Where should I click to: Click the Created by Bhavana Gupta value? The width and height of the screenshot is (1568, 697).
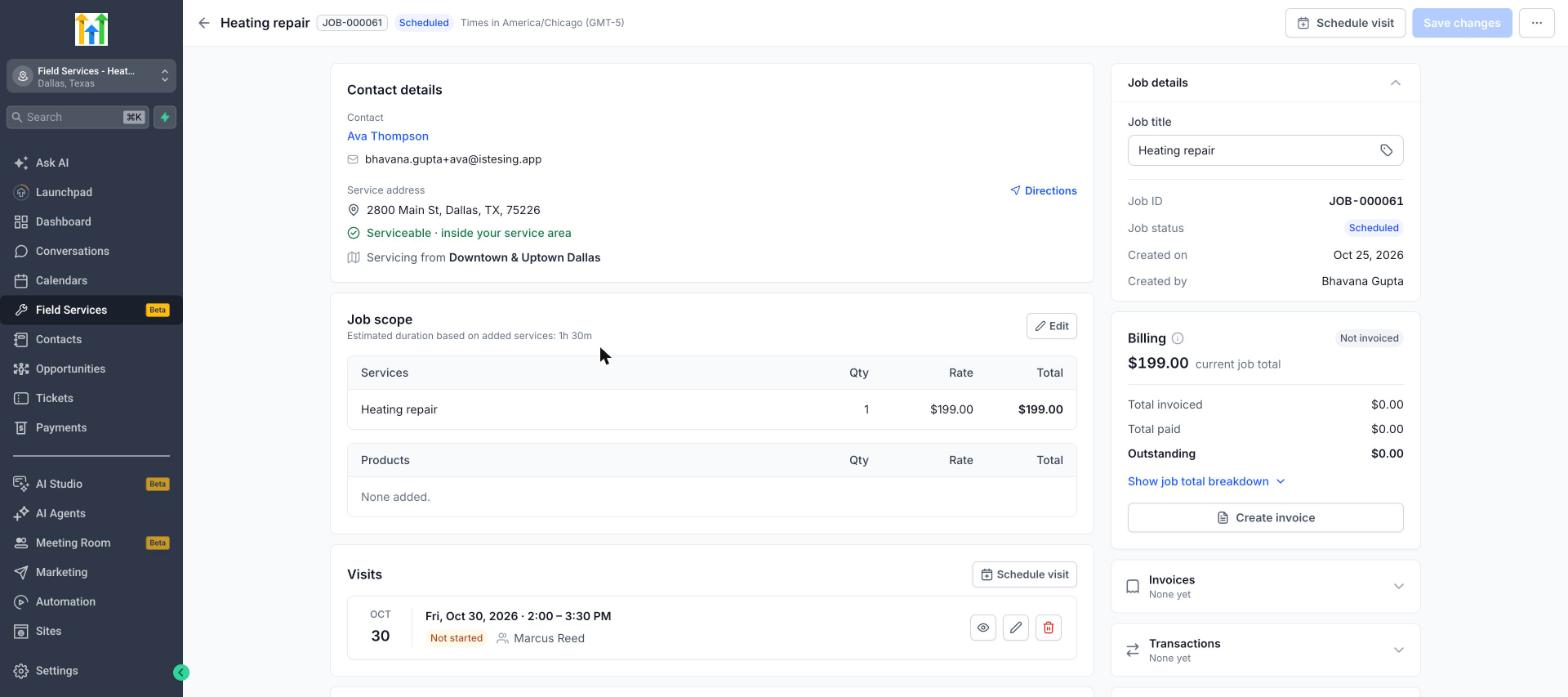[x=1362, y=281]
